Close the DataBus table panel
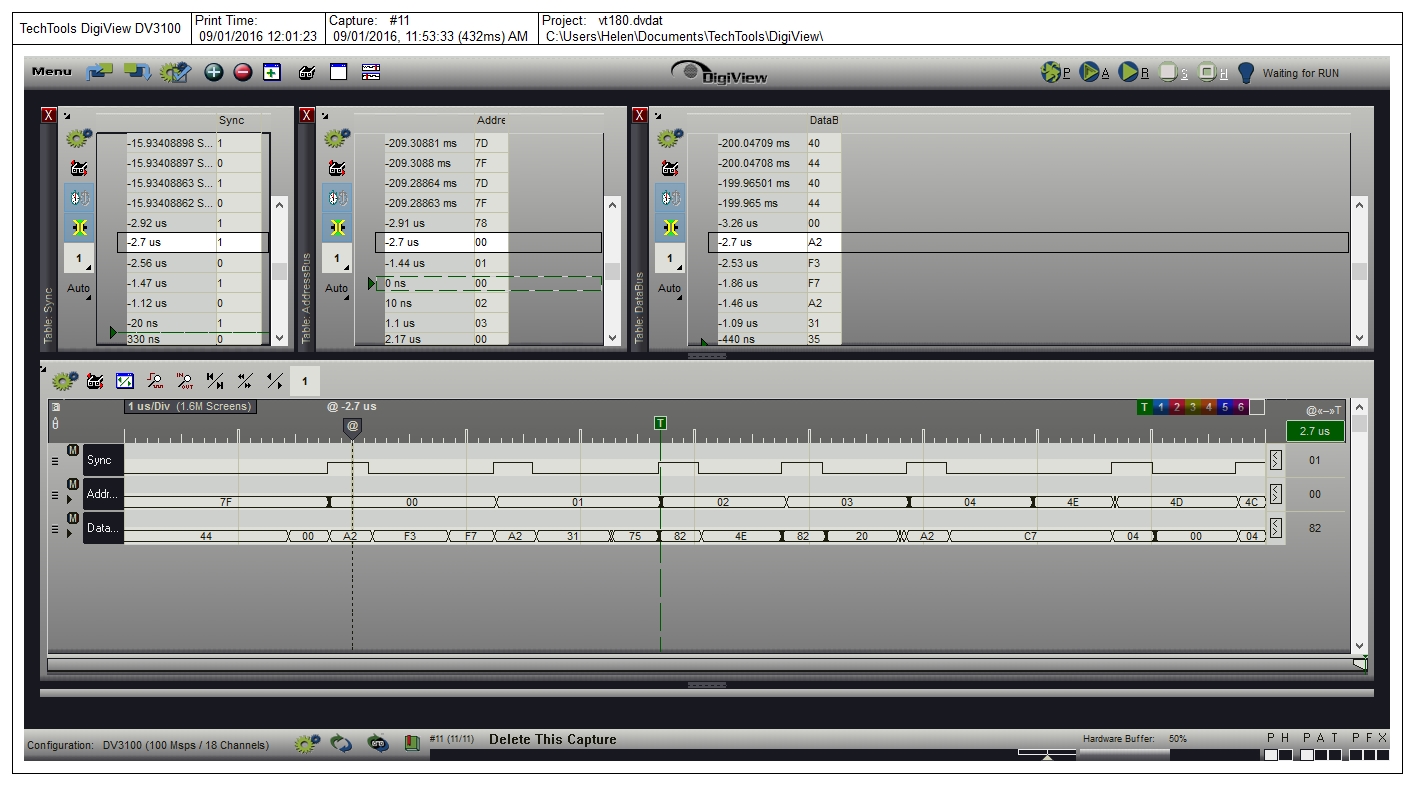Viewport: 1414px width, 785px height. tap(640, 116)
